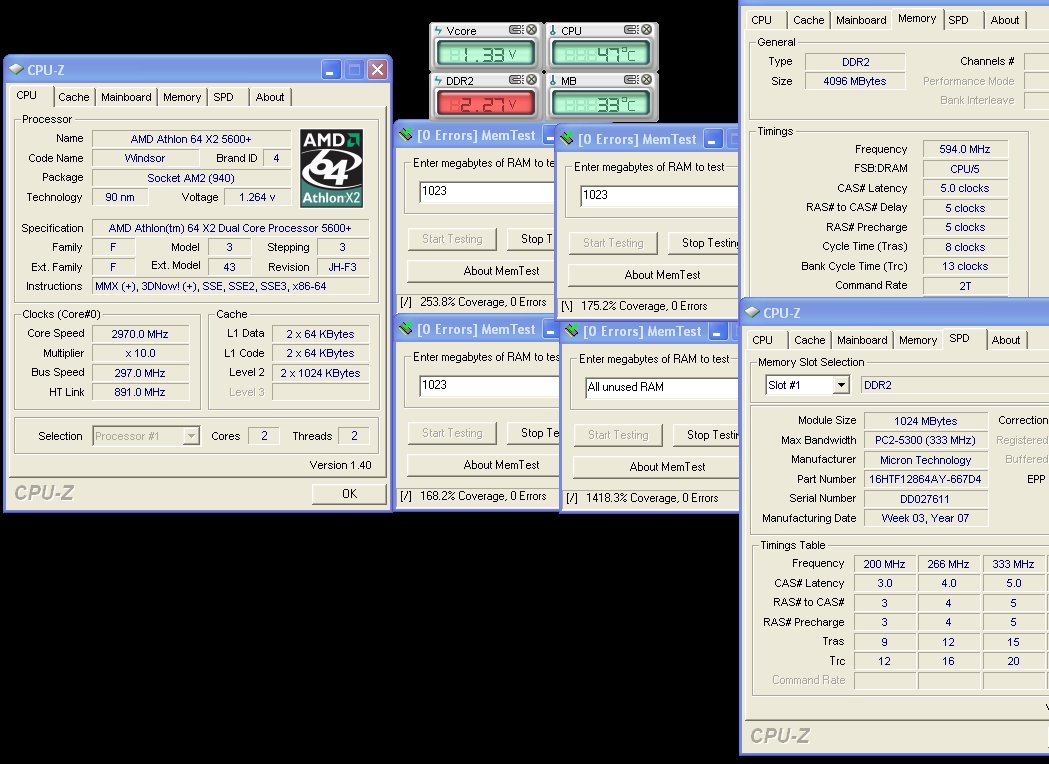
Task: Click the lightning bolt icon on DDR2 widget
Action: (x=438, y=81)
